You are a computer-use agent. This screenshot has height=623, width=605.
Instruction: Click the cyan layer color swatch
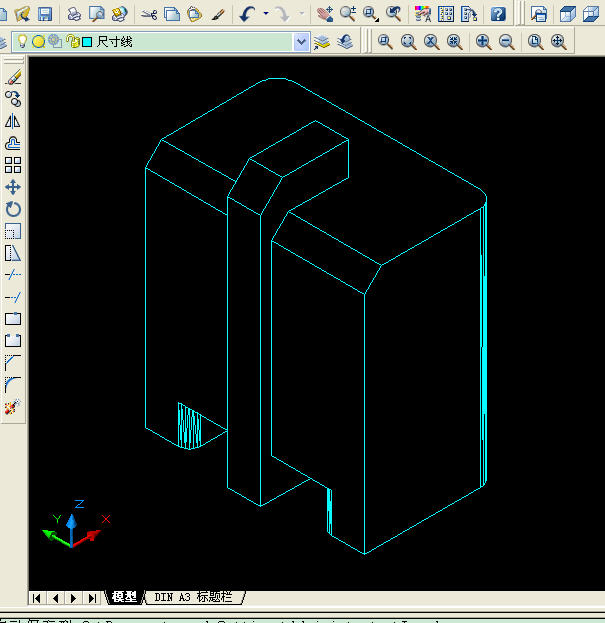(87, 42)
